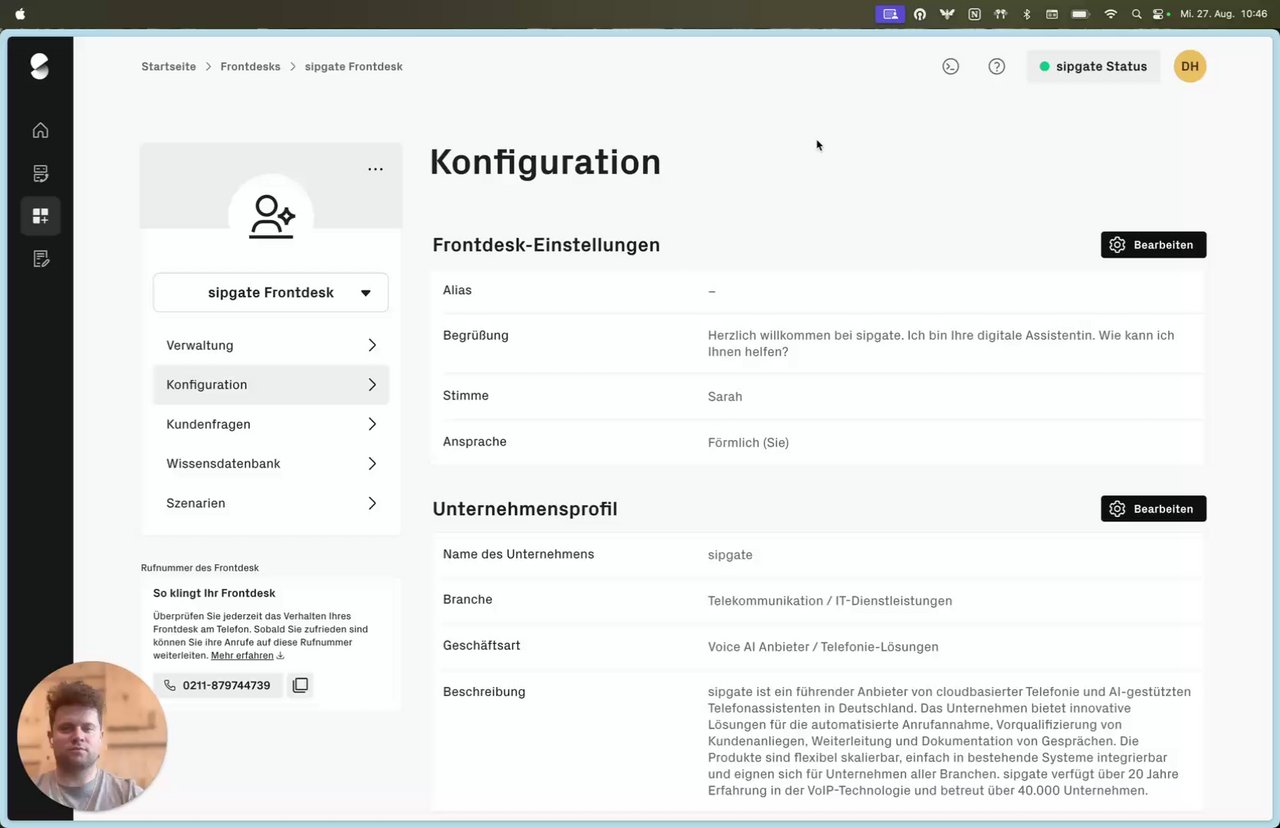Click the Stimme value Sarah
1280x828 pixels.
tap(725, 397)
